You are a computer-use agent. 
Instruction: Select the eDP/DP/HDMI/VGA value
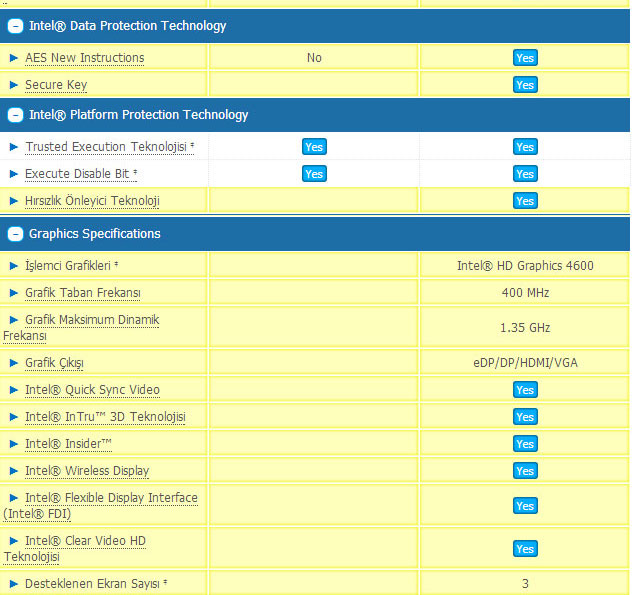point(525,363)
